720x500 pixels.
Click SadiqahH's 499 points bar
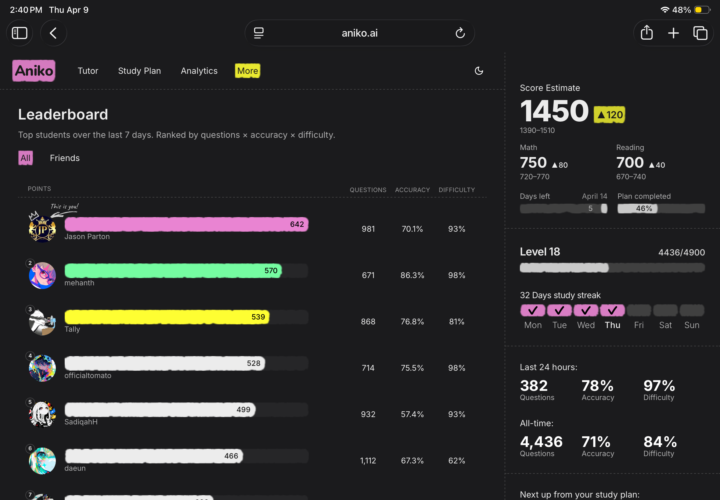(160, 410)
